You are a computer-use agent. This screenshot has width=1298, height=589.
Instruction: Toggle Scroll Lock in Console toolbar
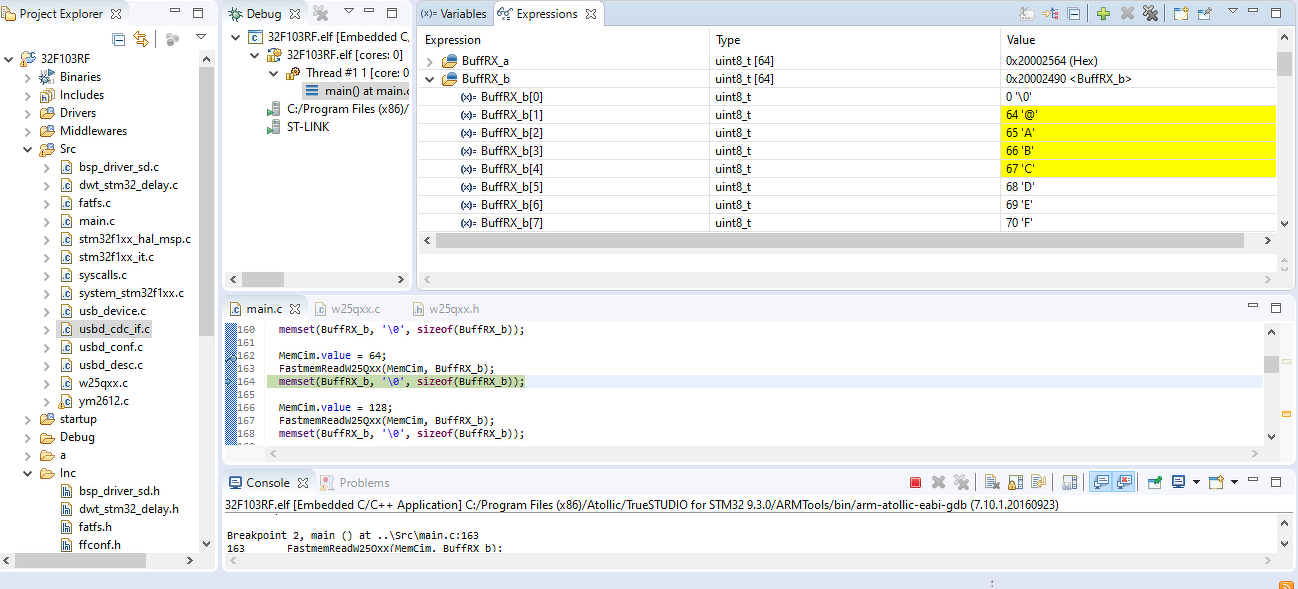[x=1015, y=482]
